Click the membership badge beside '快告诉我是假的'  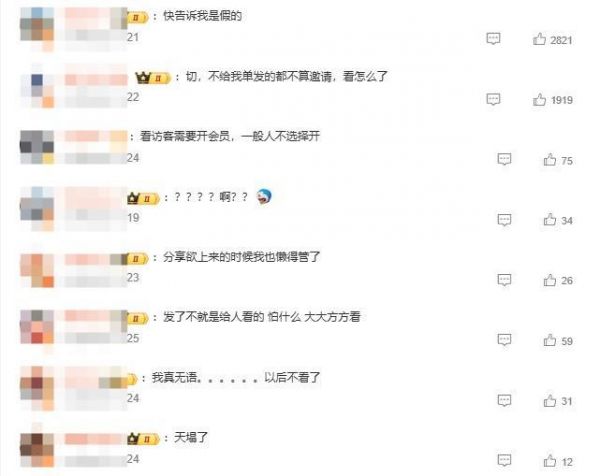click(x=137, y=18)
